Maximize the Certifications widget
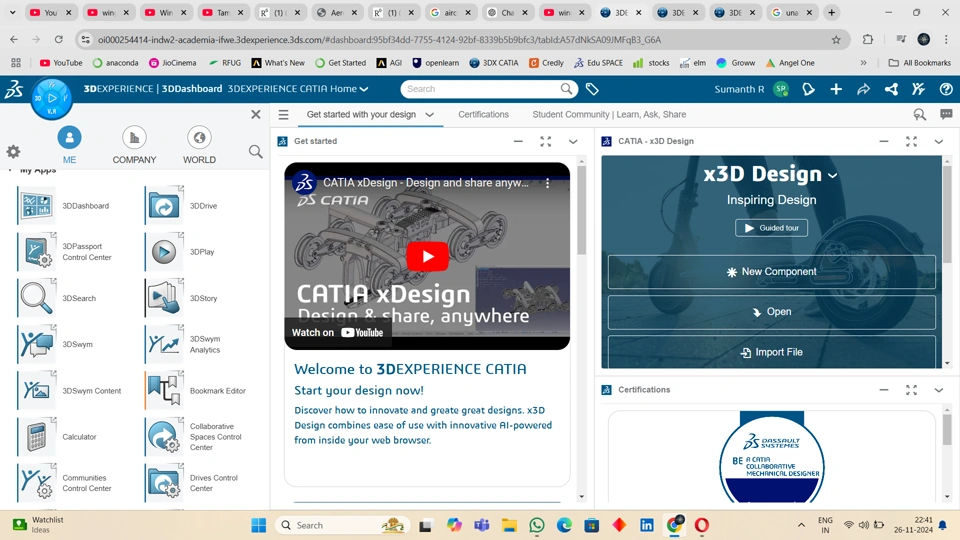 [x=911, y=390]
